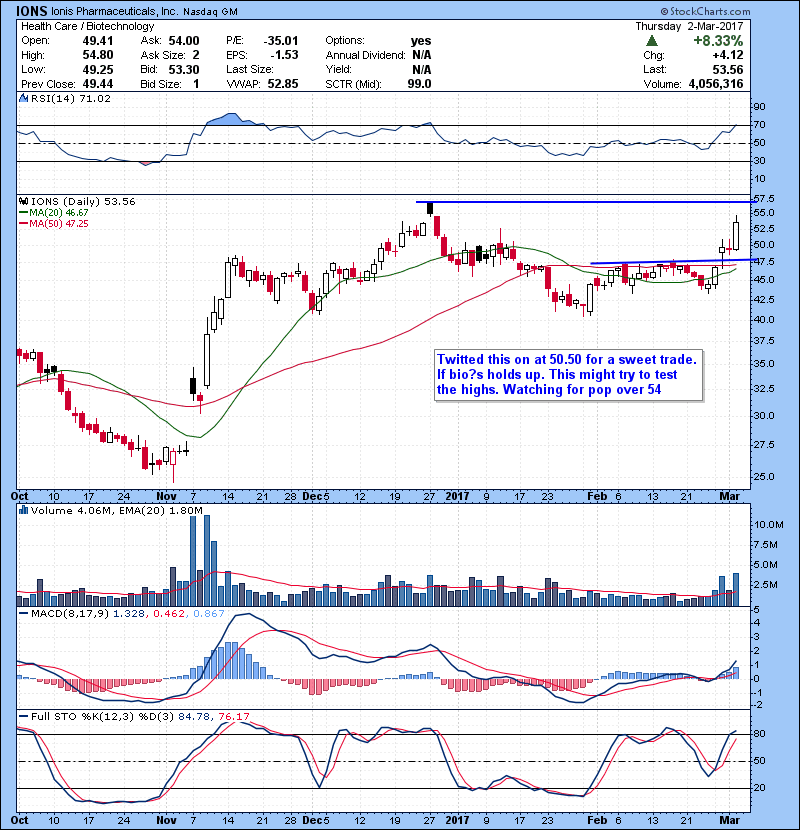The height and width of the screenshot is (830, 800).
Task: Click the Options value yes
Action: (x=421, y=41)
